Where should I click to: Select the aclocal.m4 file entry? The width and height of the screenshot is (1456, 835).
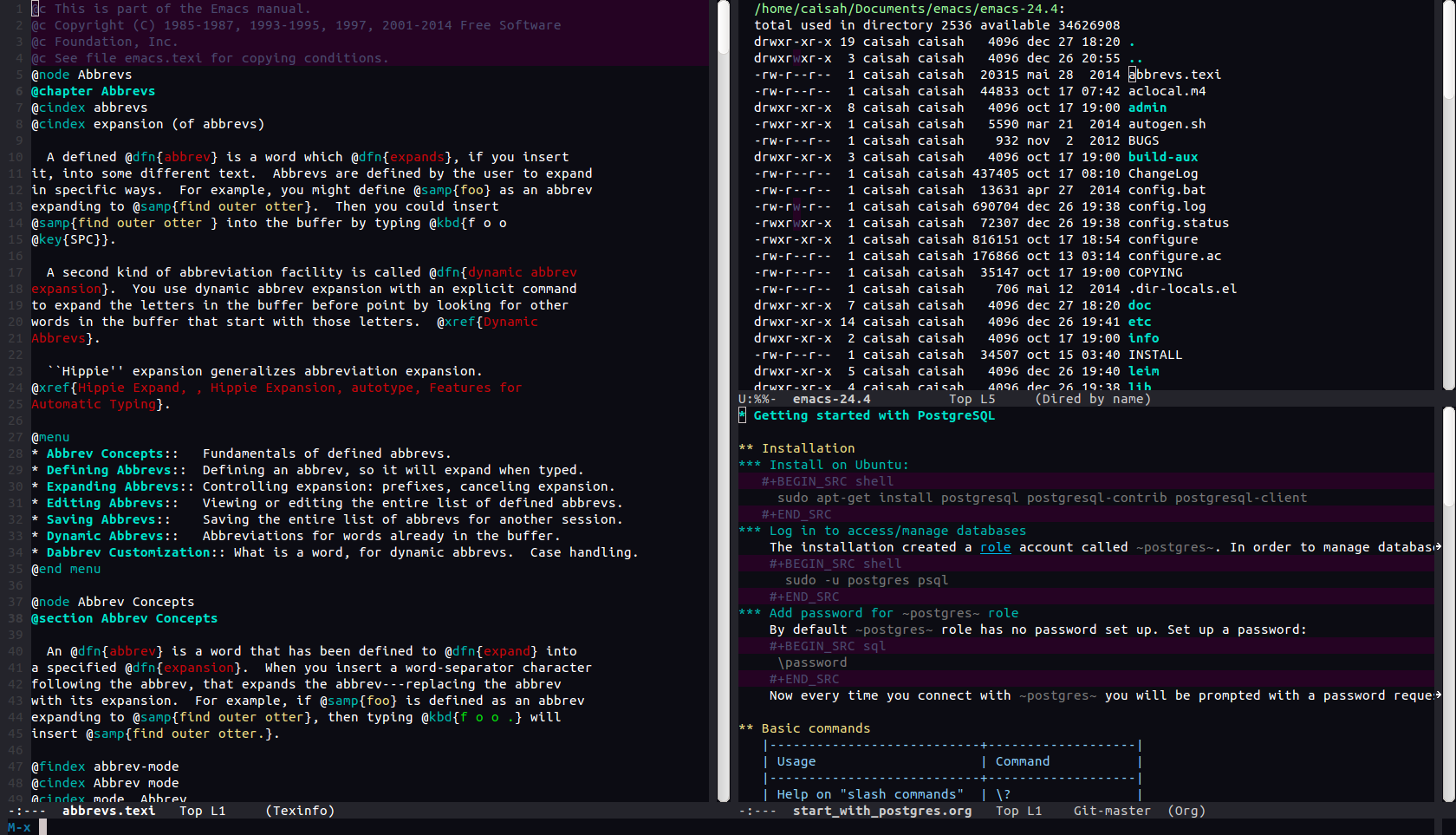1167,91
